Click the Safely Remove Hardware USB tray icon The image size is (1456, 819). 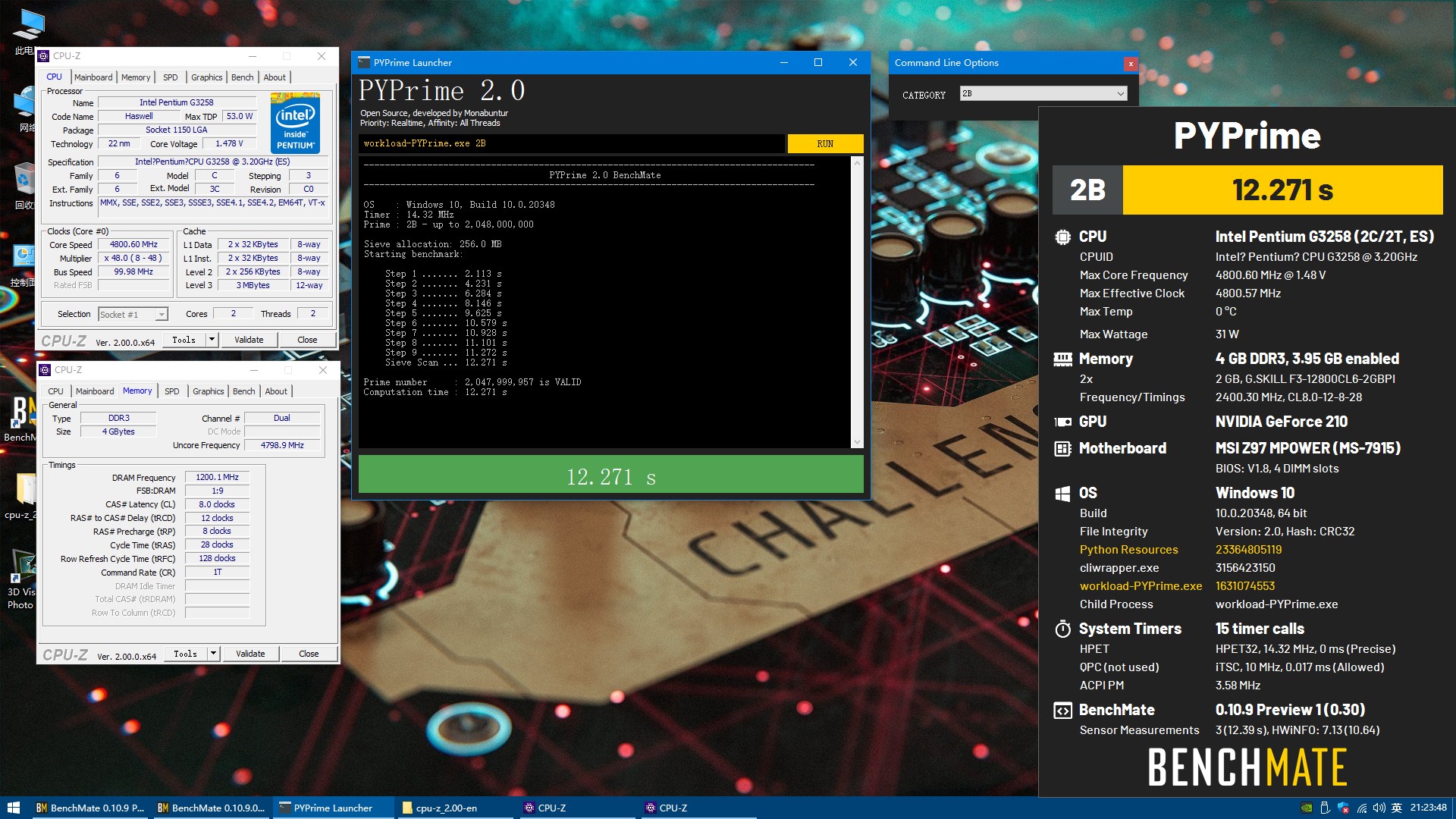pos(1325,808)
